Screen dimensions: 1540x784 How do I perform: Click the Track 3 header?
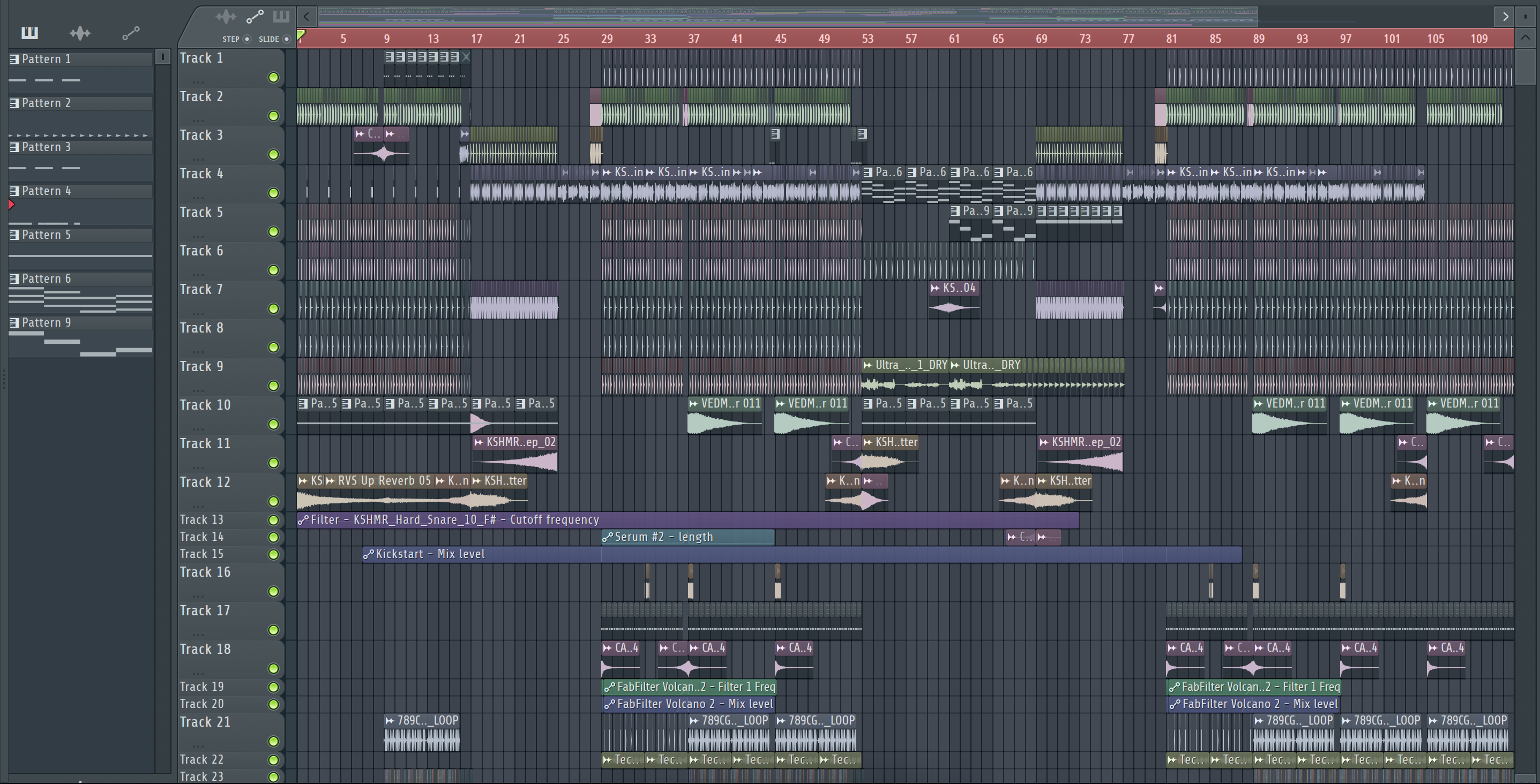(x=230, y=145)
